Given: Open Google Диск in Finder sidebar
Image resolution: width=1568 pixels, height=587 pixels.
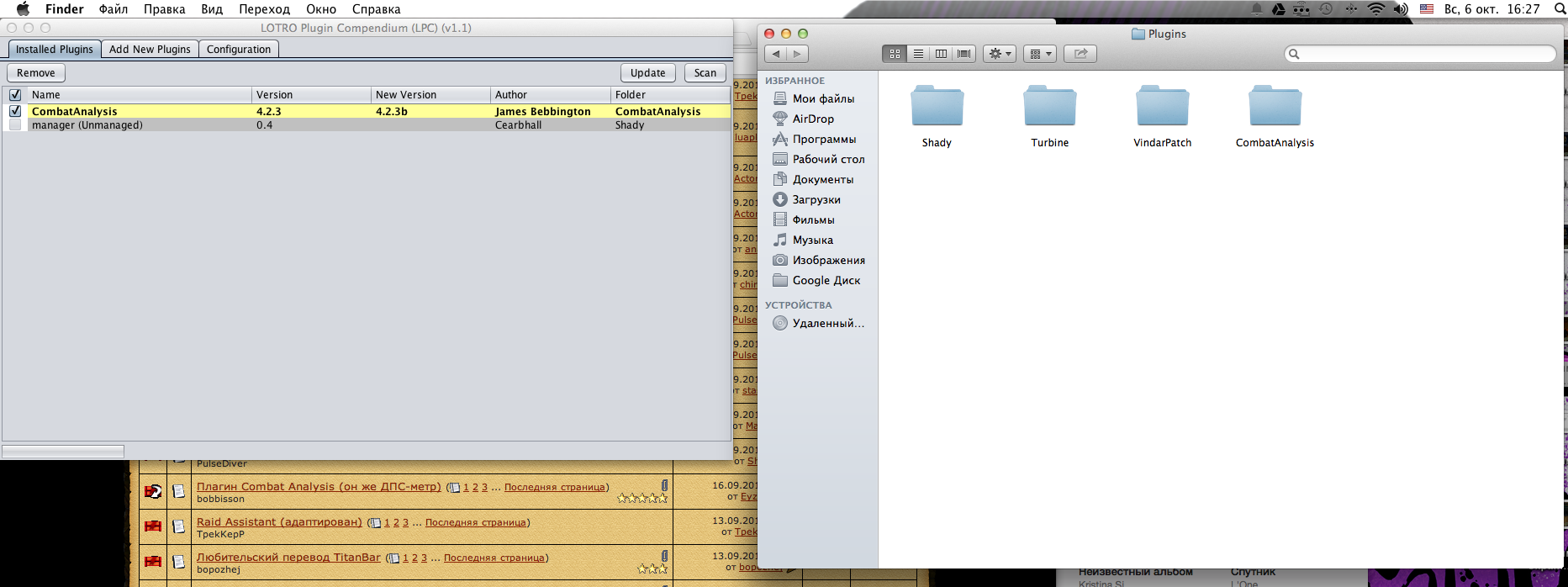Looking at the screenshot, I should 826,280.
